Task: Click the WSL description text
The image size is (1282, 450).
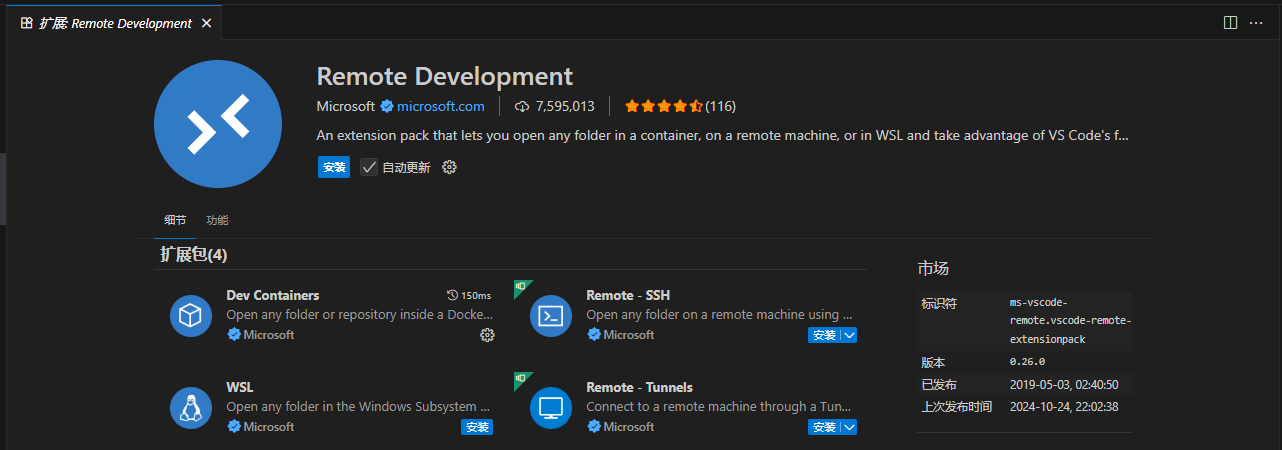Action: [x=359, y=407]
